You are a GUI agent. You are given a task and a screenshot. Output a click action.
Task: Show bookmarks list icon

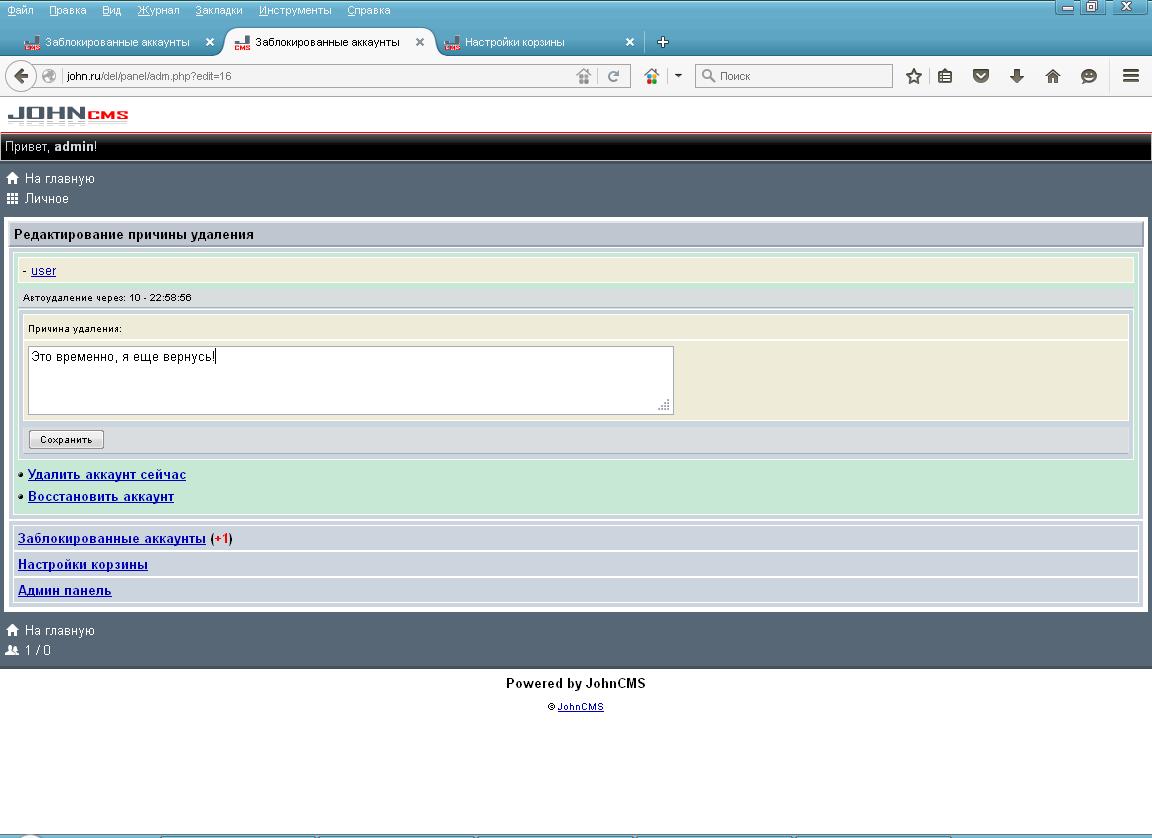tap(945, 76)
